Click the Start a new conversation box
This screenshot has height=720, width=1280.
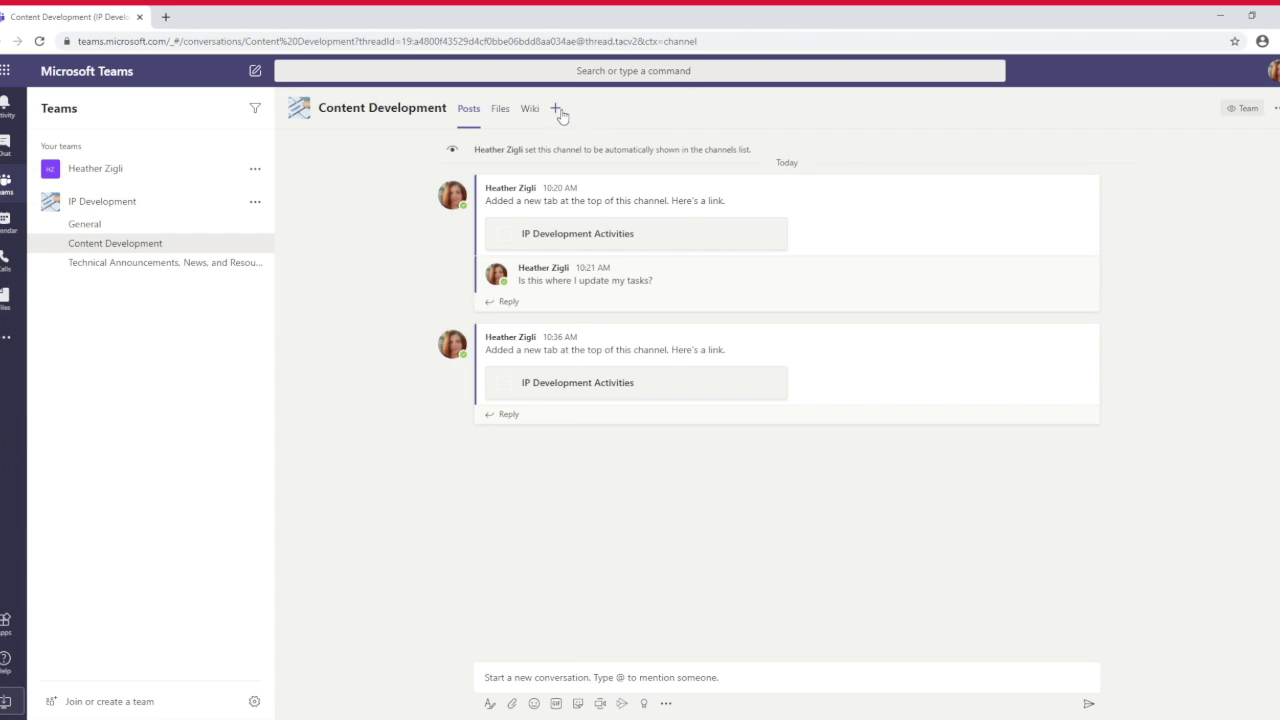(787, 678)
